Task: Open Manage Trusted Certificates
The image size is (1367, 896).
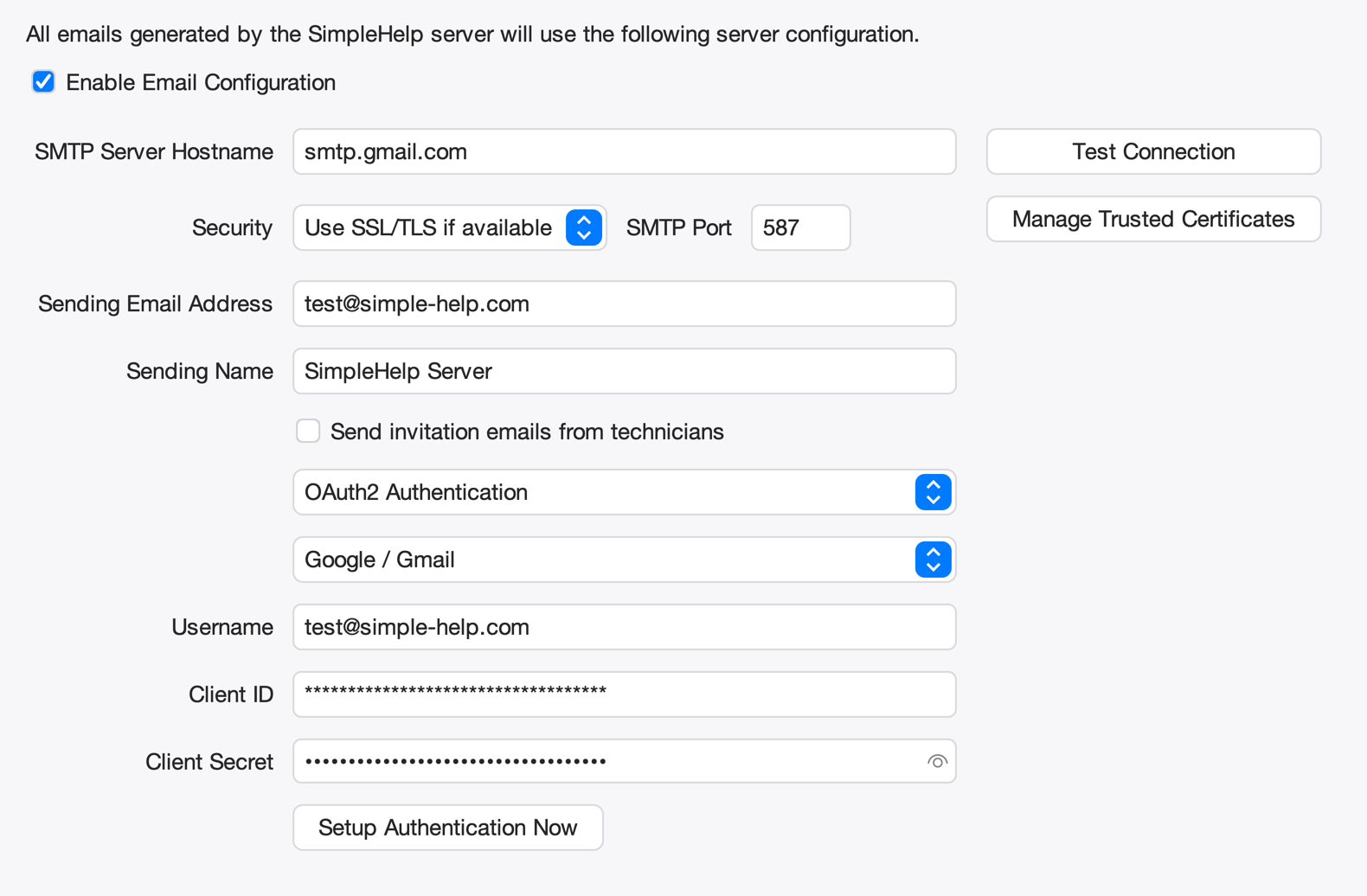Action: point(1153,219)
